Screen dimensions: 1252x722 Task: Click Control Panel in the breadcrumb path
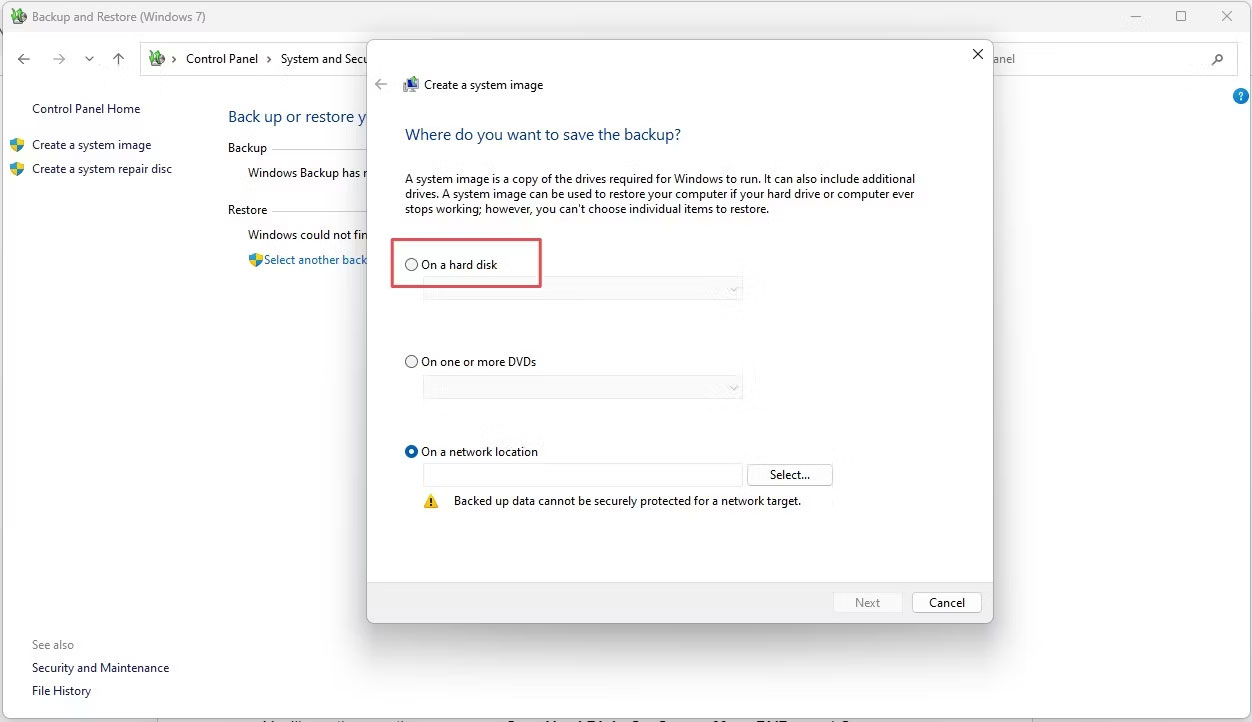pyautogui.click(x=221, y=59)
